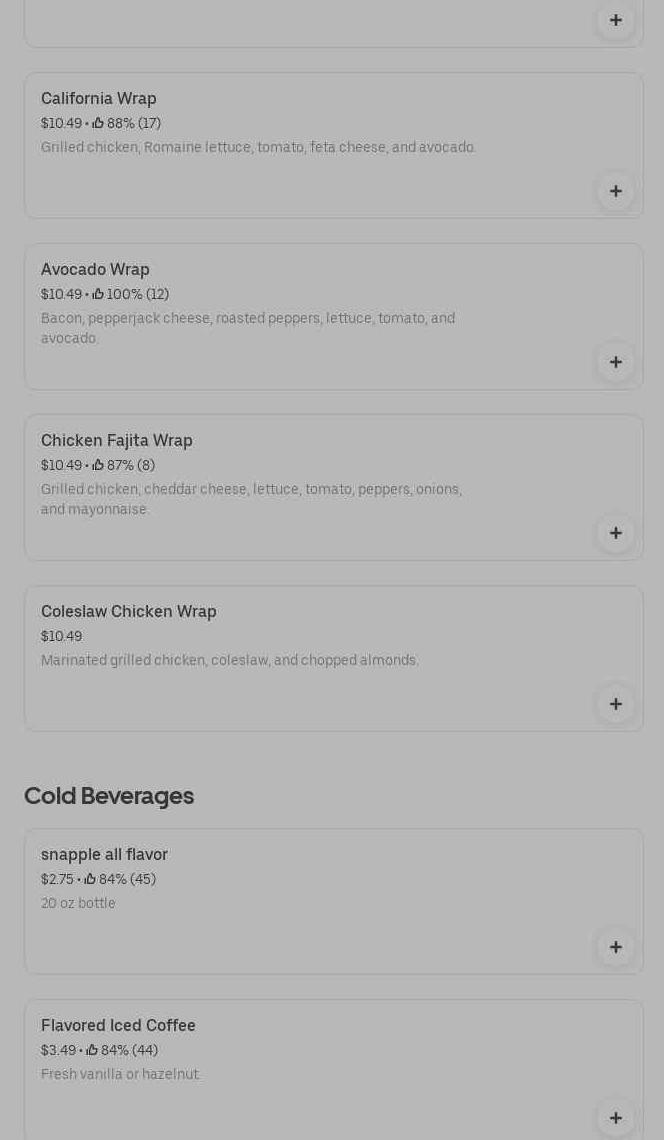This screenshot has height=1140, width=664.
Task: Open the Avocado Wrap item title
Action: [x=95, y=269]
